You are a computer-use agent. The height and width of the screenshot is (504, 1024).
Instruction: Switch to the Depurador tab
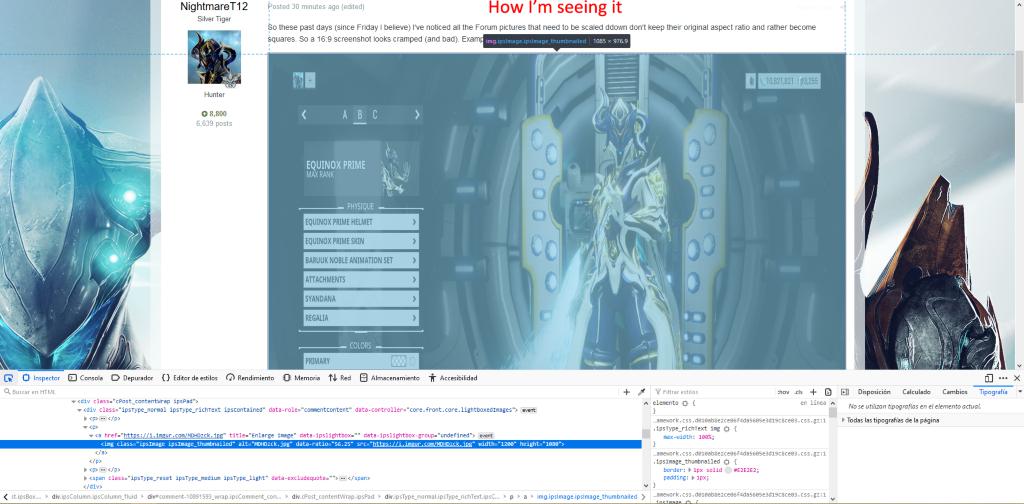tap(132, 378)
